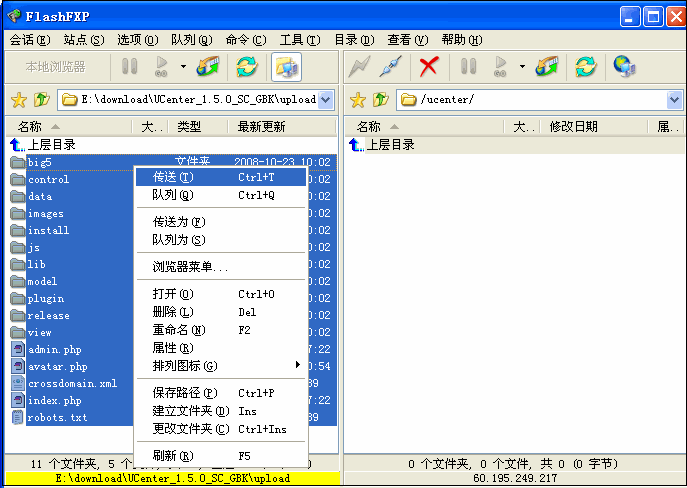
Task: Select the admin.php file in local list
Action: [54, 349]
